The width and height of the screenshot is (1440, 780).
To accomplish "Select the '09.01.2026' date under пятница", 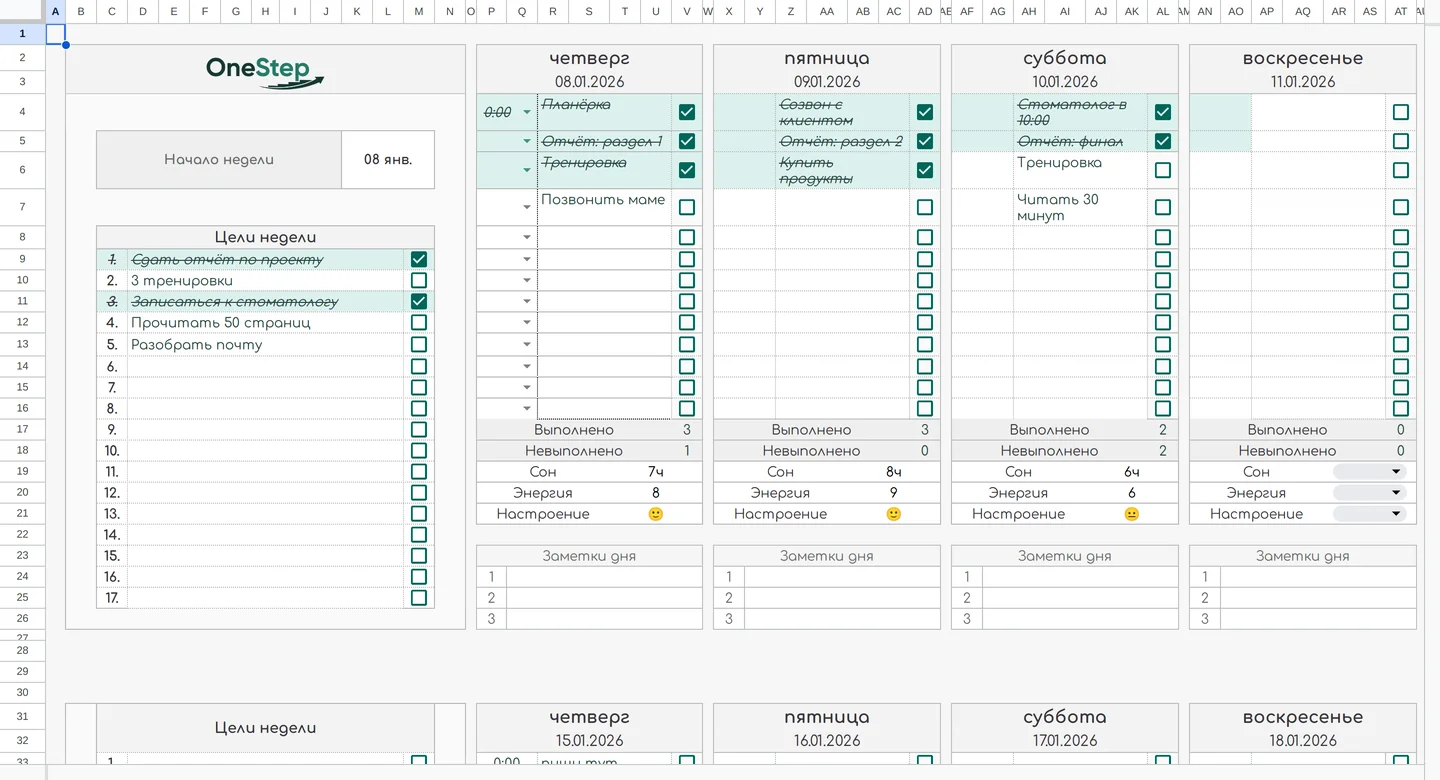I will [827, 82].
